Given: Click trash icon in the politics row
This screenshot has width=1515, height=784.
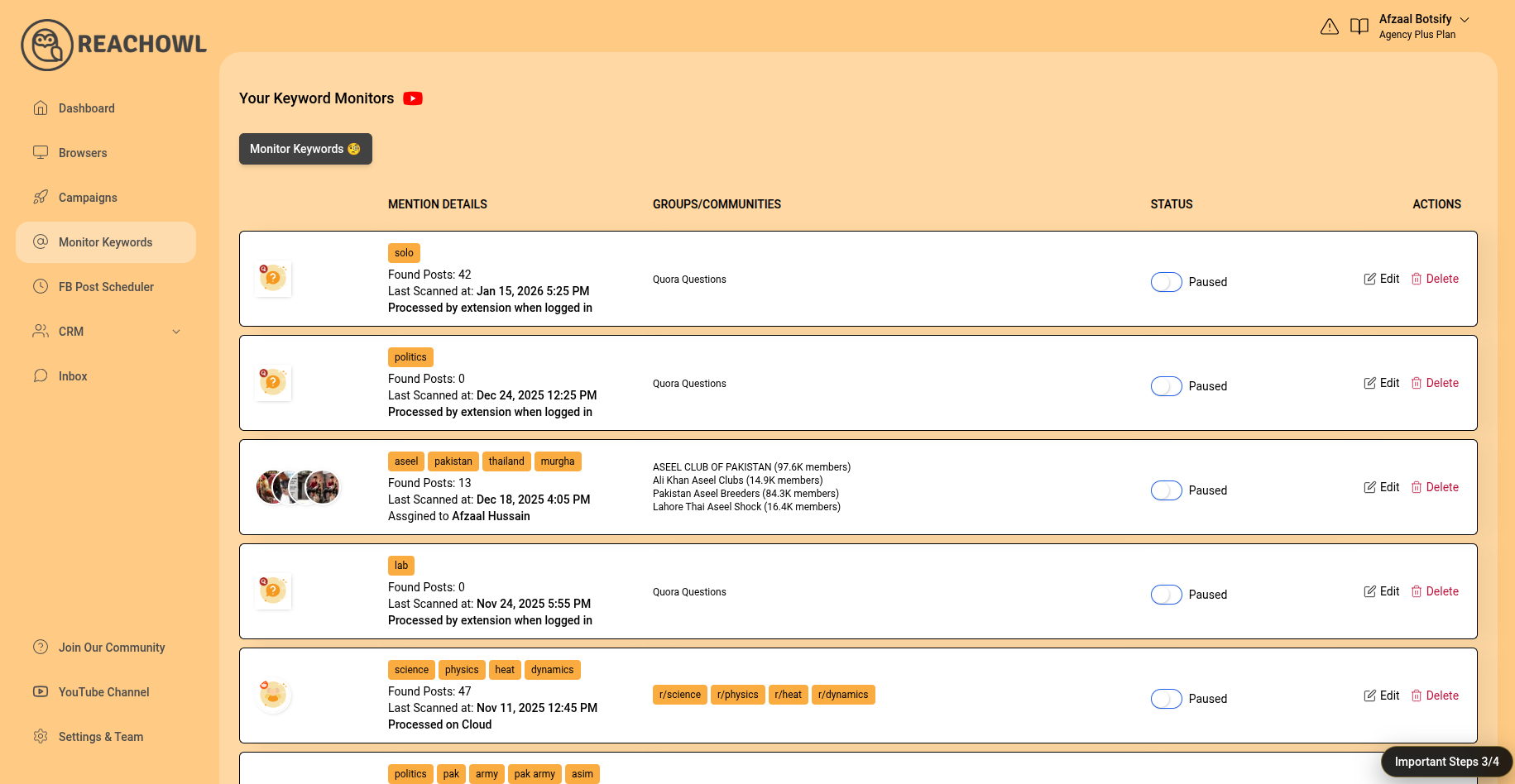Looking at the screenshot, I should coord(1417,383).
